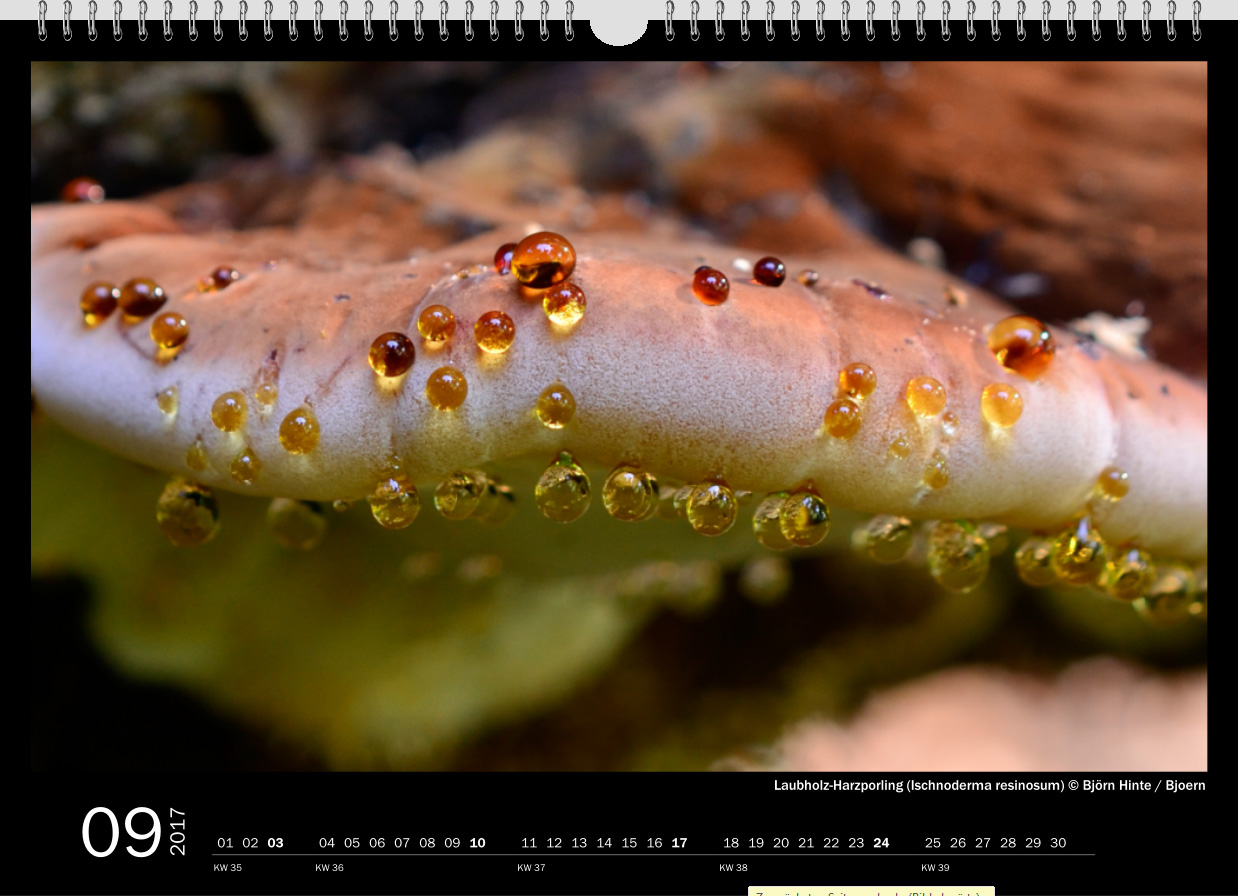Click day 13 in the date row
1238x896 pixels.
[x=579, y=843]
